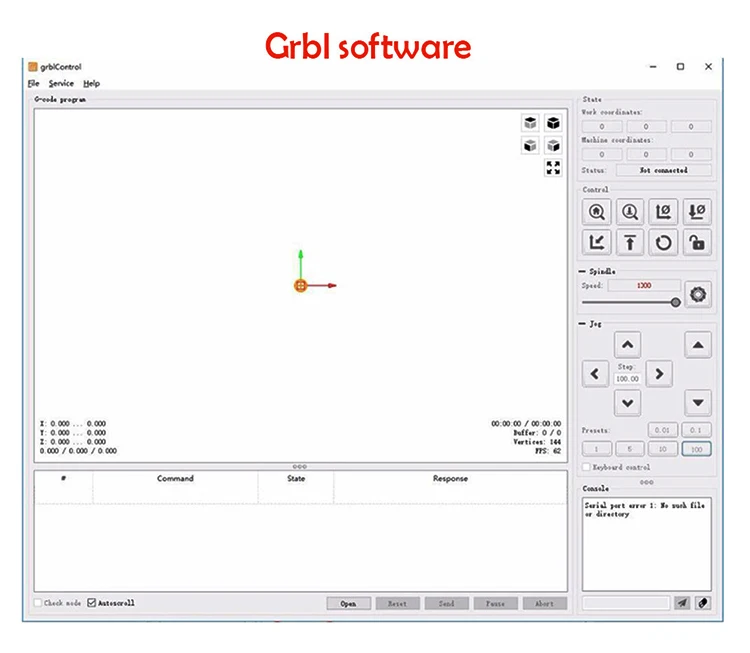Open the Service menu
The width and height of the screenshot is (750, 653).
point(61,83)
